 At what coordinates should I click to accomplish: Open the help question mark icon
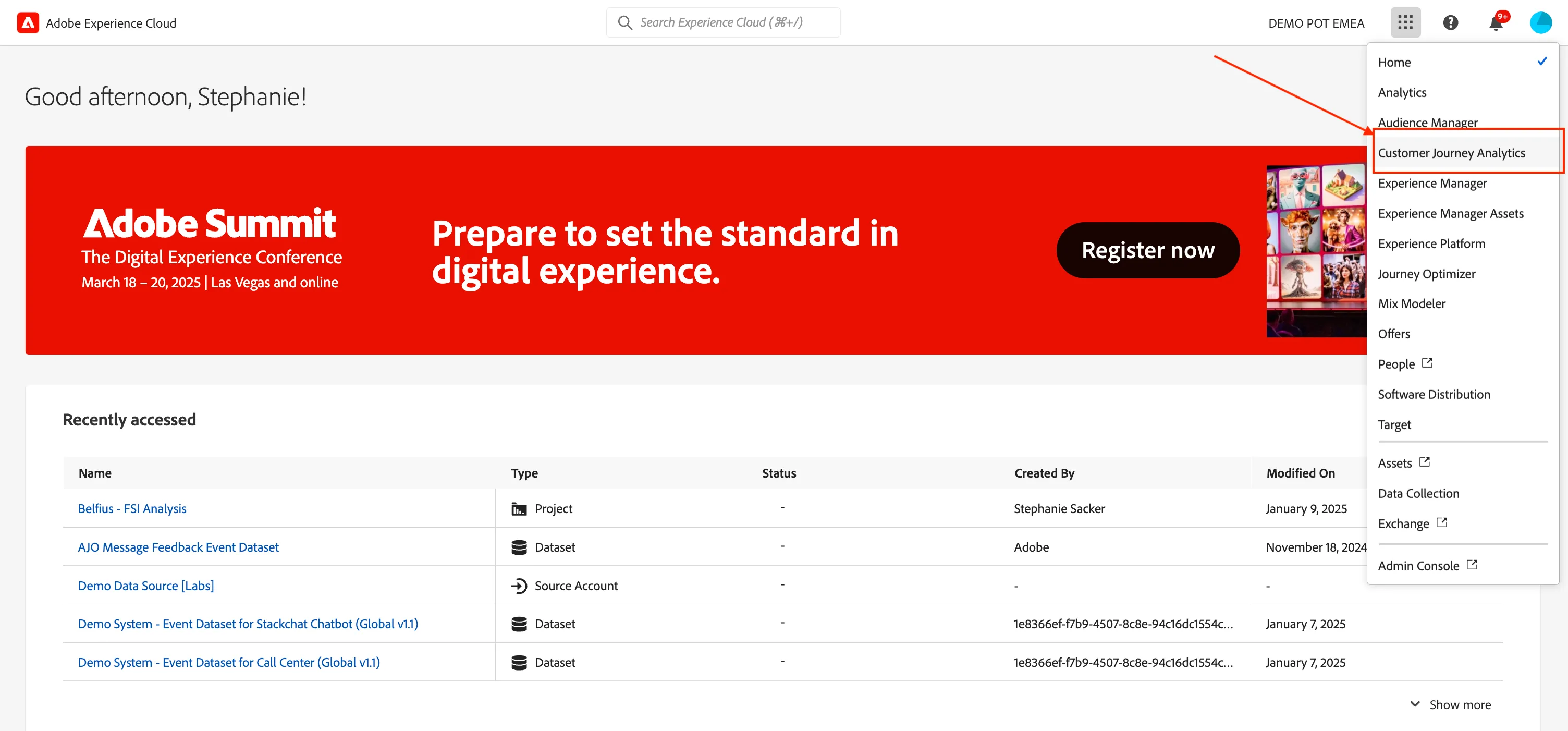(1451, 22)
